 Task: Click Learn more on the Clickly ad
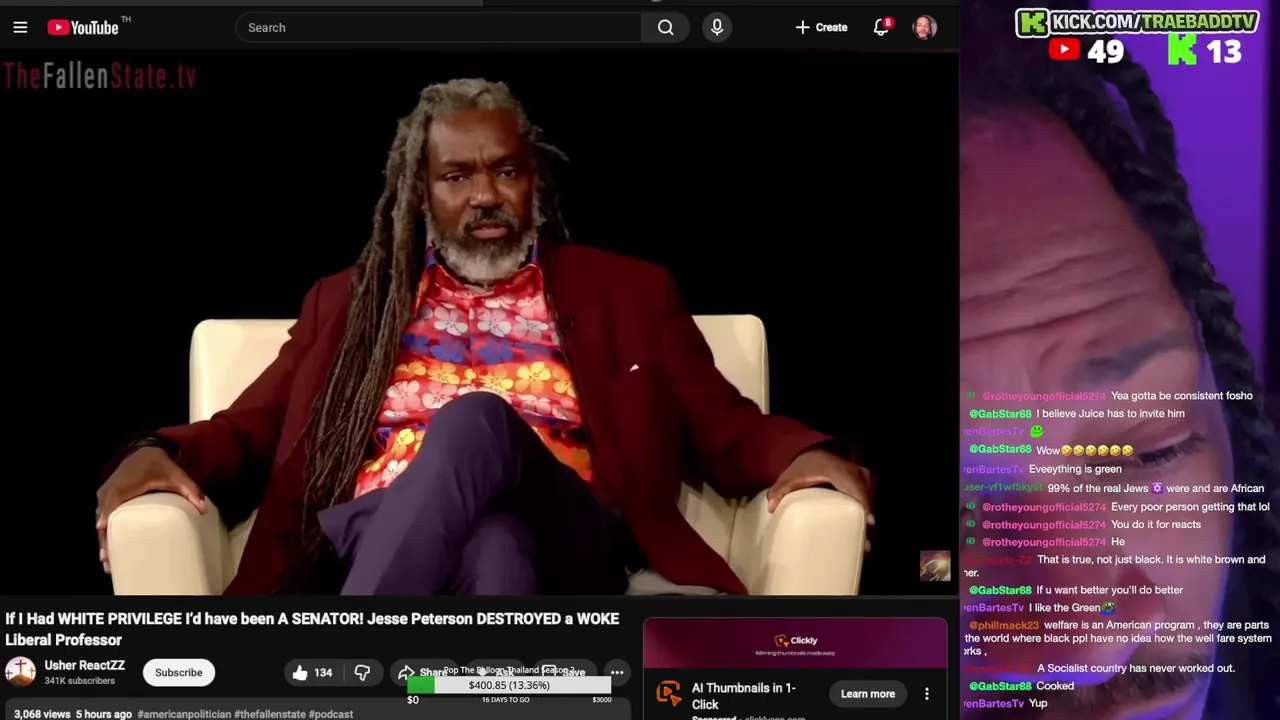tap(868, 694)
